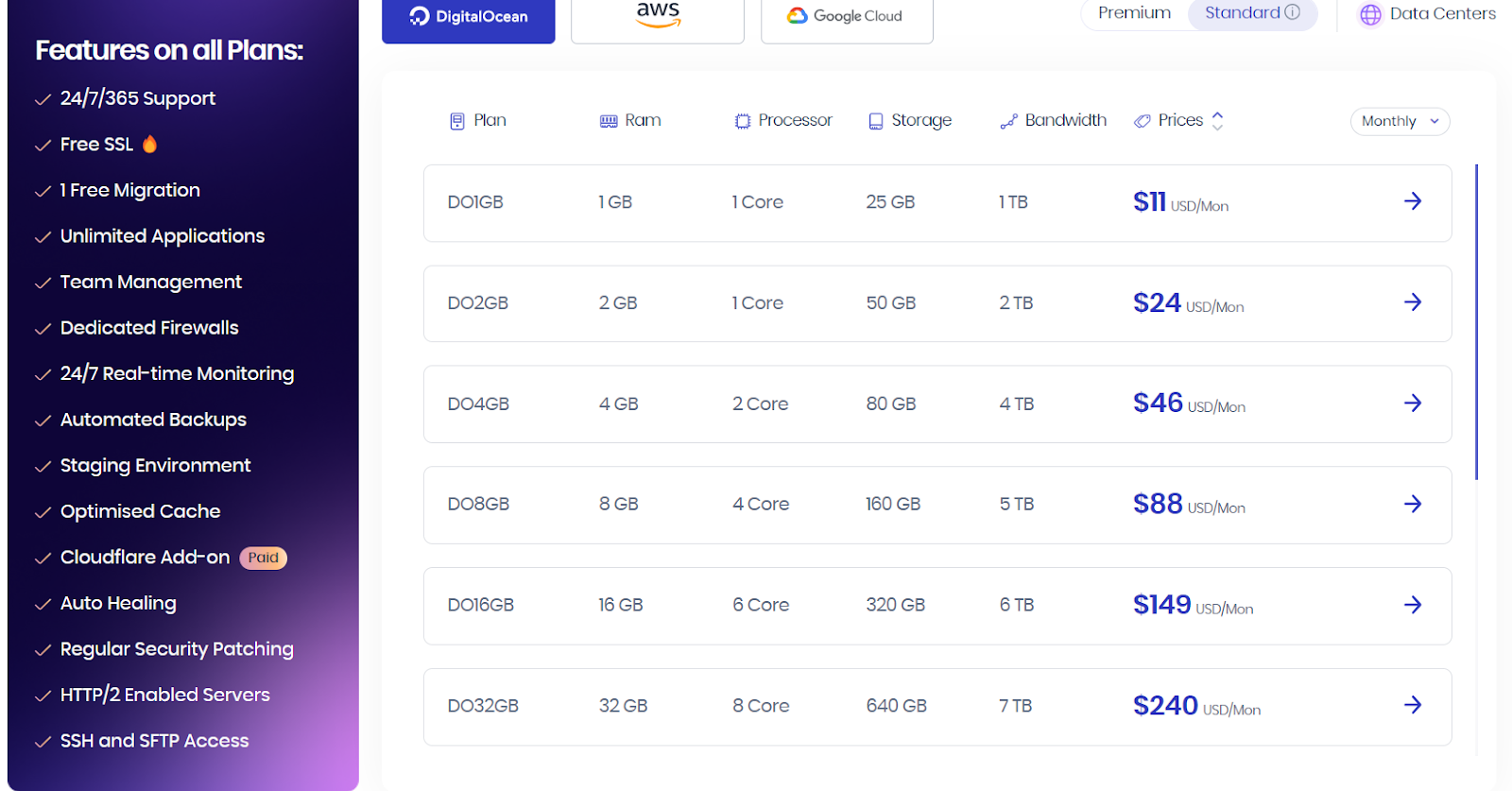Viewport: 1512px width, 791px height.
Task: Switch to Premium plans
Action: (x=1134, y=13)
